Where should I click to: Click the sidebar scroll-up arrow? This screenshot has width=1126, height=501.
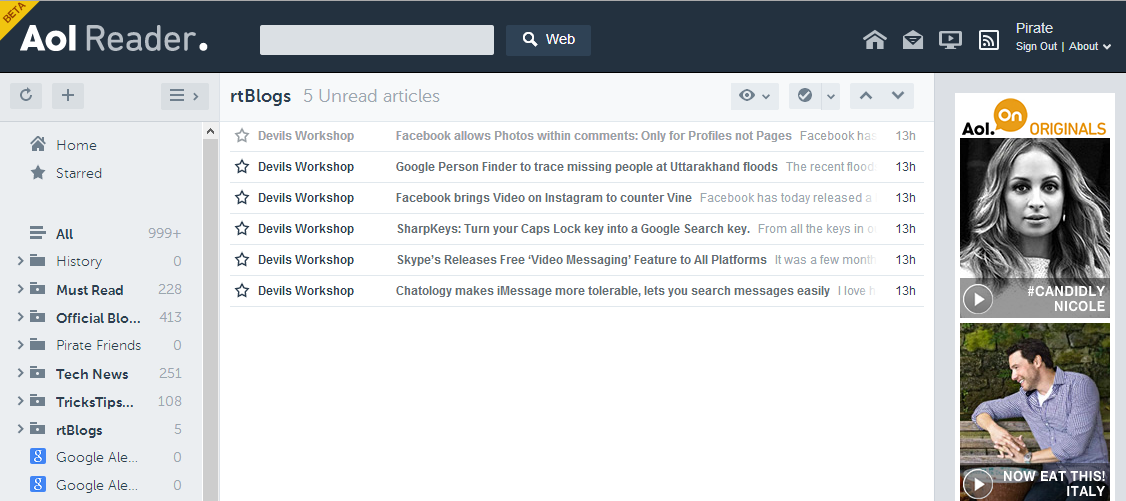[x=210, y=131]
